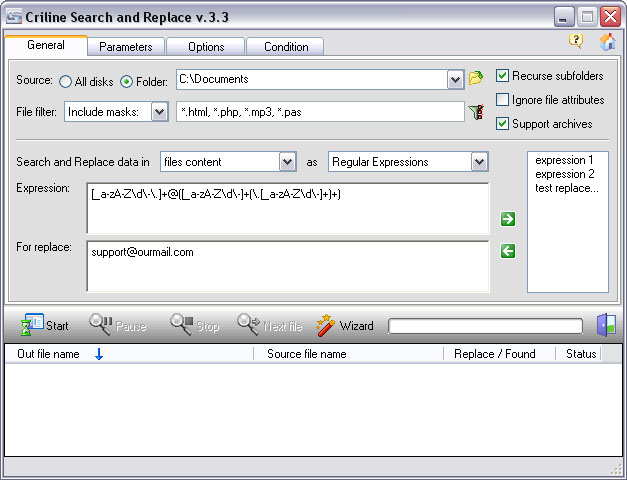Switch to the General tab
The height and width of the screenshot is (480, 627).
(46, 45)
